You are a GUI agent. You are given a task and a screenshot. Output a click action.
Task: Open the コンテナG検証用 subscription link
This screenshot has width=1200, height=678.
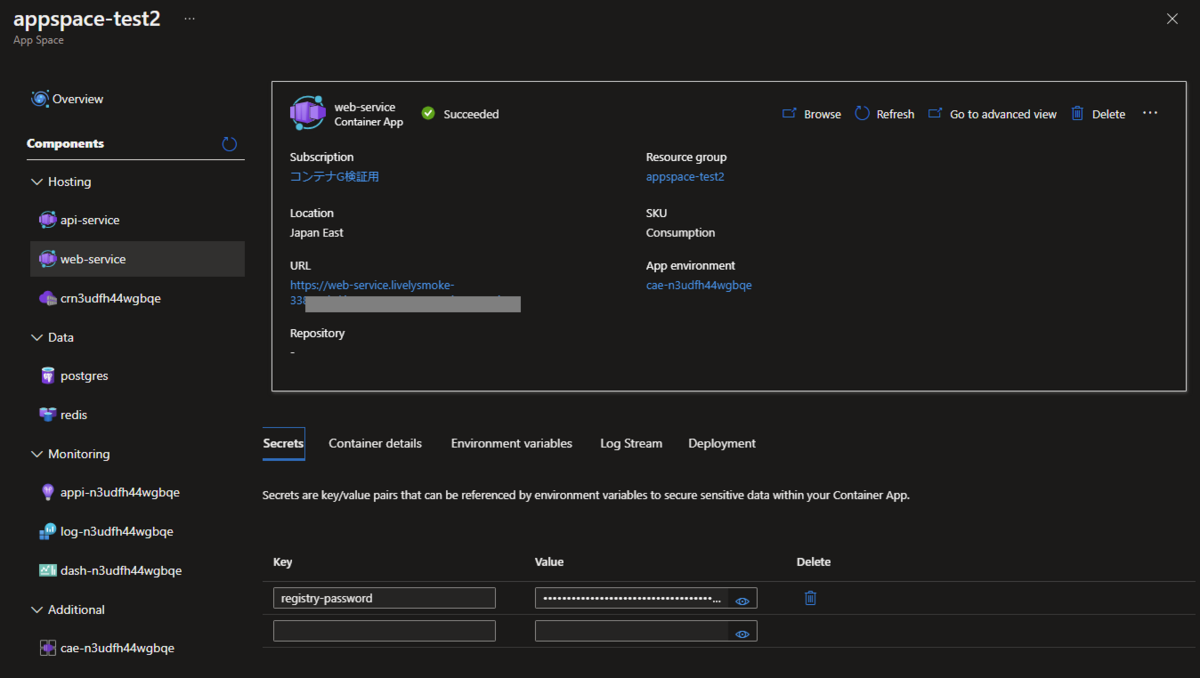click(x=334, y=177)
